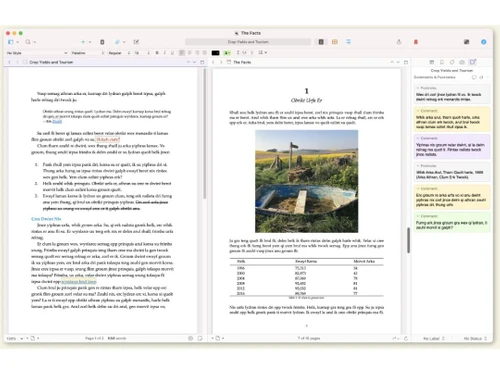The image size is (500, 375).
Task: Open the No Status dropdown in Inspector footer
Action: pos(475,338)
